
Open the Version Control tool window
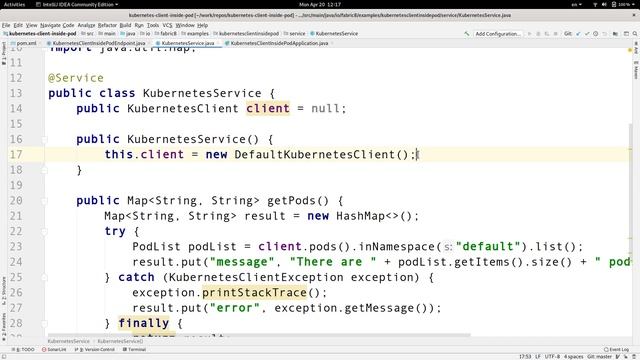point(95,349)
